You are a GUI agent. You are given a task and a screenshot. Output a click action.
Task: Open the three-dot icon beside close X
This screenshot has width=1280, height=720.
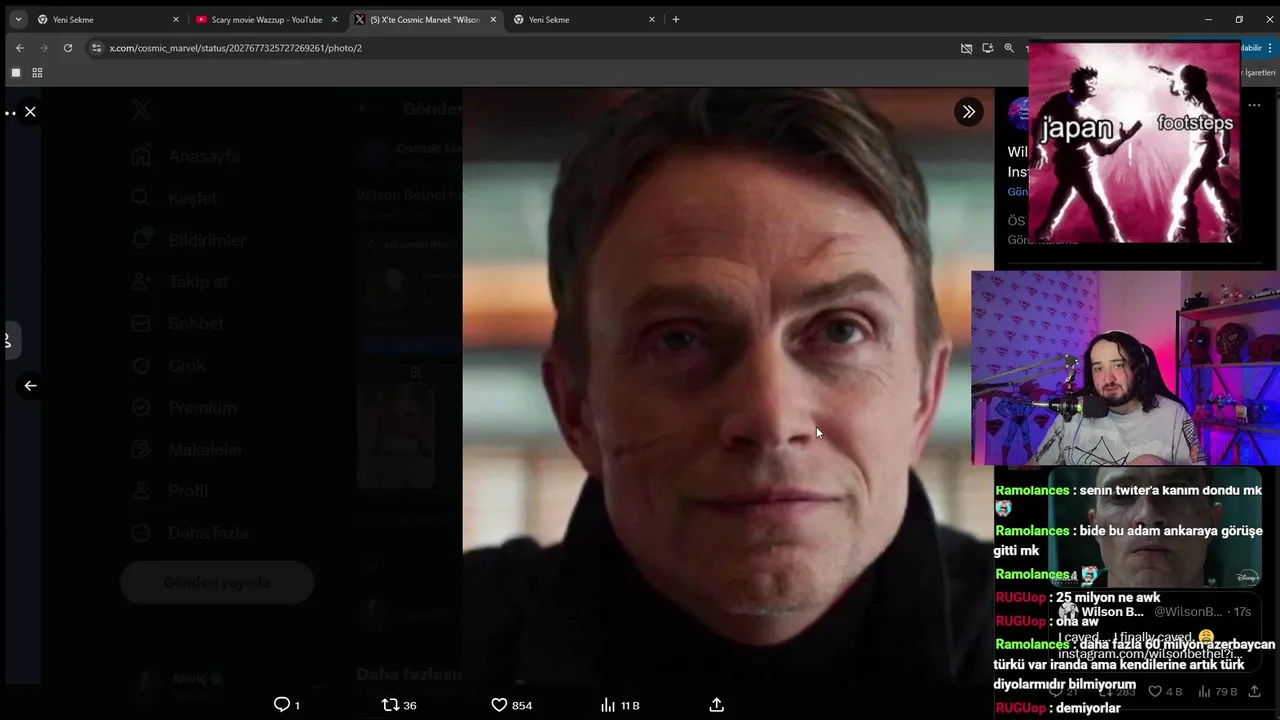[10, 113]
